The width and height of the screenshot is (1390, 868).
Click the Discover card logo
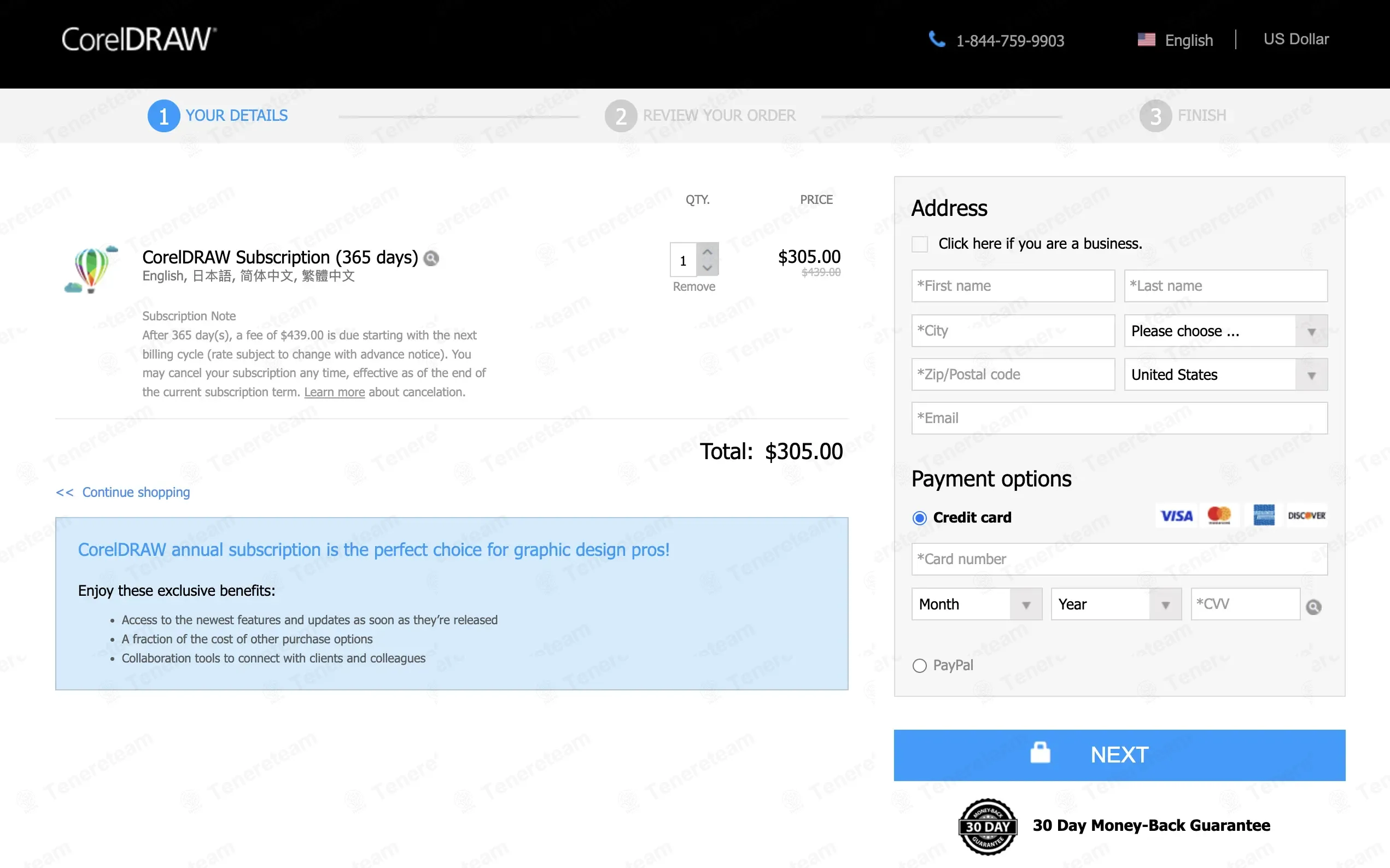(1306, 515)
